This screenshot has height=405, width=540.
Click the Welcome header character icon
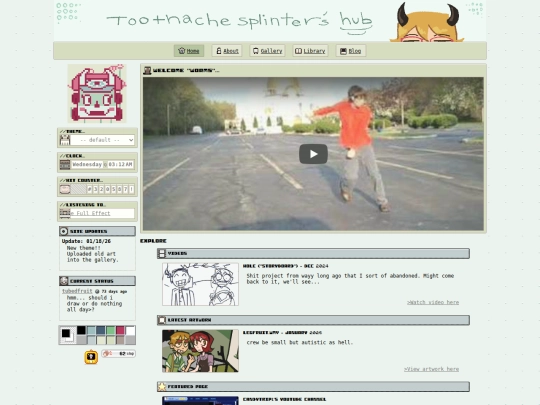[x=147, y=70]
